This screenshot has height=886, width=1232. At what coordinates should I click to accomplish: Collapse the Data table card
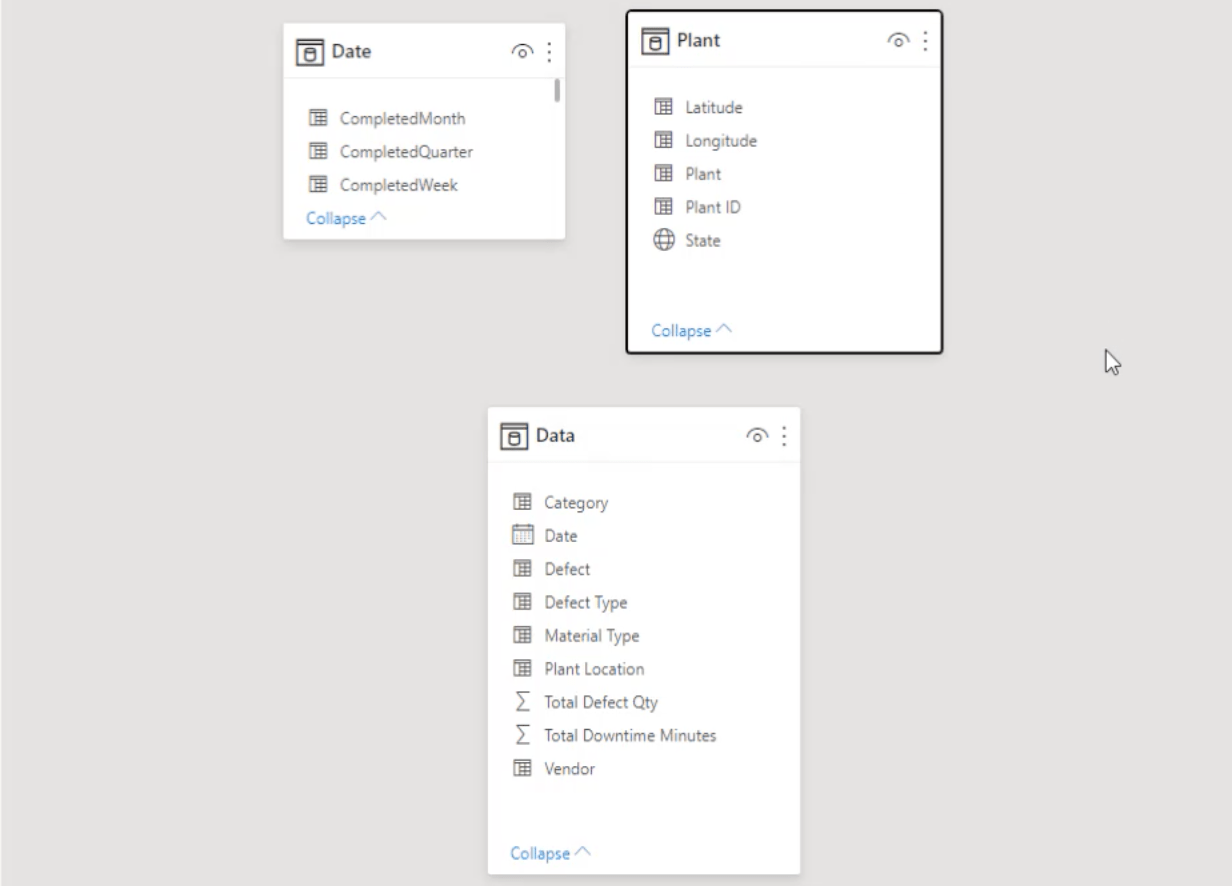pyautogui.click(x=550, y=853)
